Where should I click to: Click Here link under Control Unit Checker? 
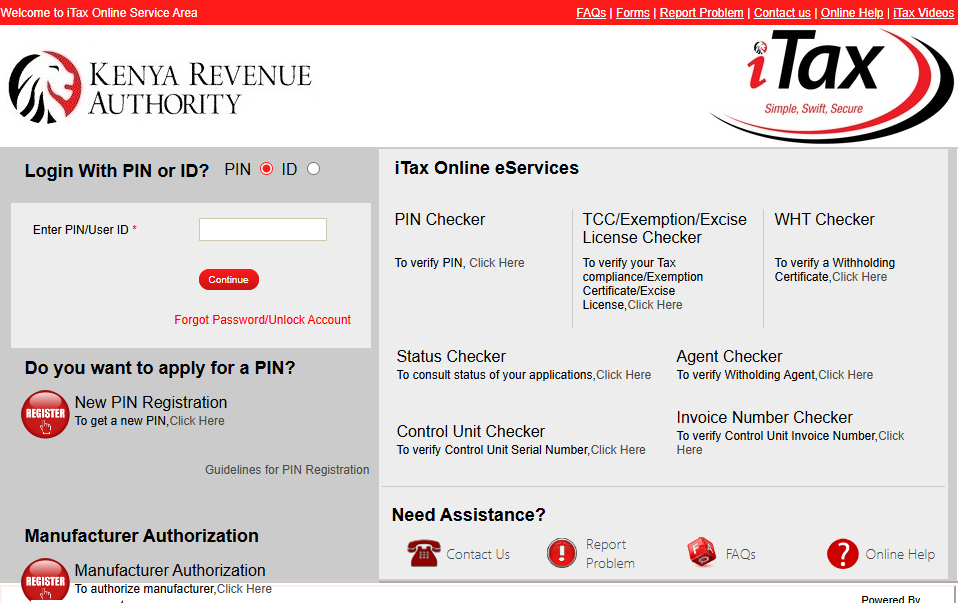(x=618, y=450)
